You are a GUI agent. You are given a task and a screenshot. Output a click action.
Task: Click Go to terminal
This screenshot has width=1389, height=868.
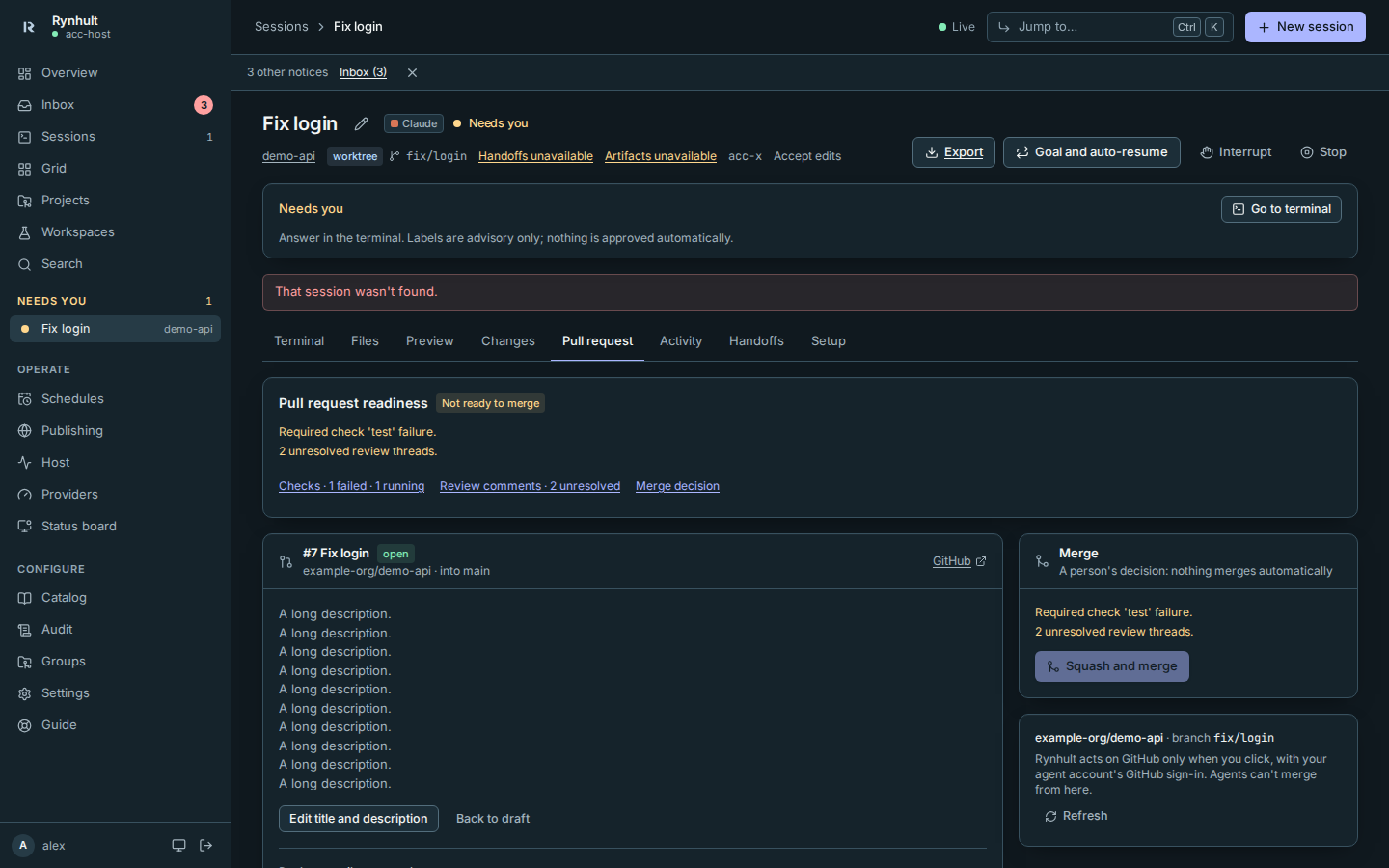pyautogui.click(x=1281, y=209)
